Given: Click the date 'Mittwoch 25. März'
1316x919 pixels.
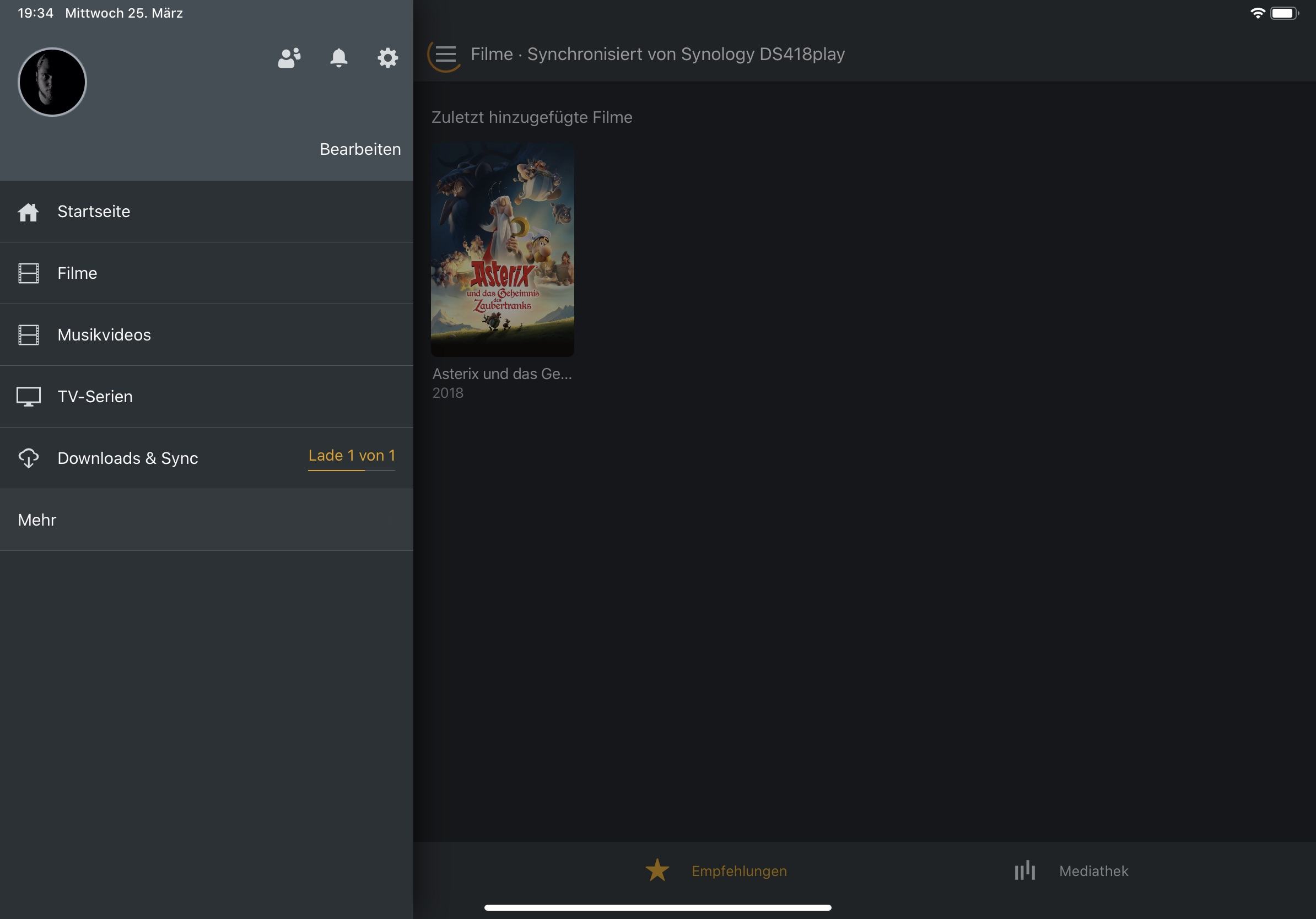Looking at the screenshot, I should [124, 13].
